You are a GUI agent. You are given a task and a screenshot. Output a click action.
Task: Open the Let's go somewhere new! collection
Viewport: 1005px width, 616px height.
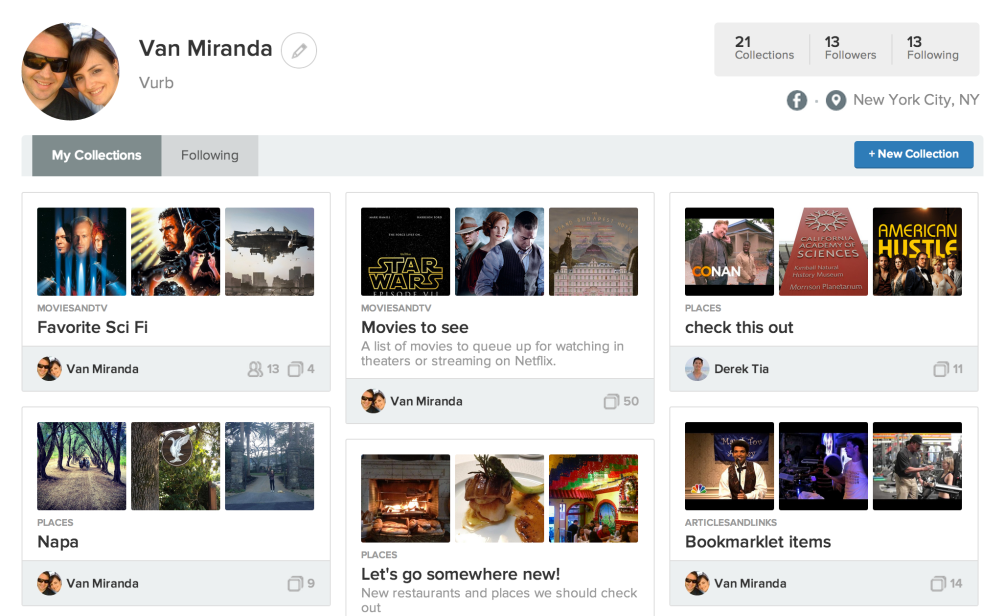click(460, 574)
